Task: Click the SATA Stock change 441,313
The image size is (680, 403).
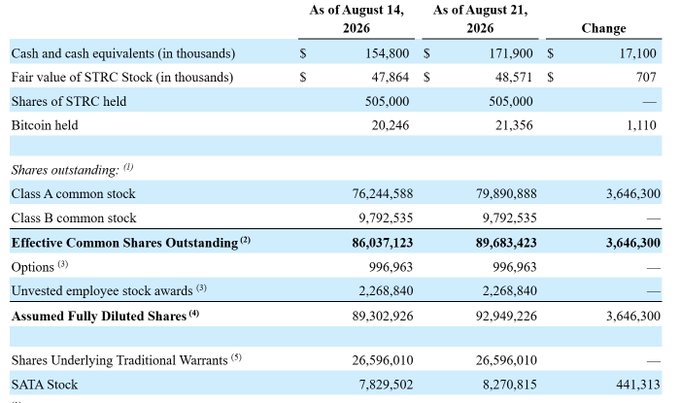Action: pos(638,385)
